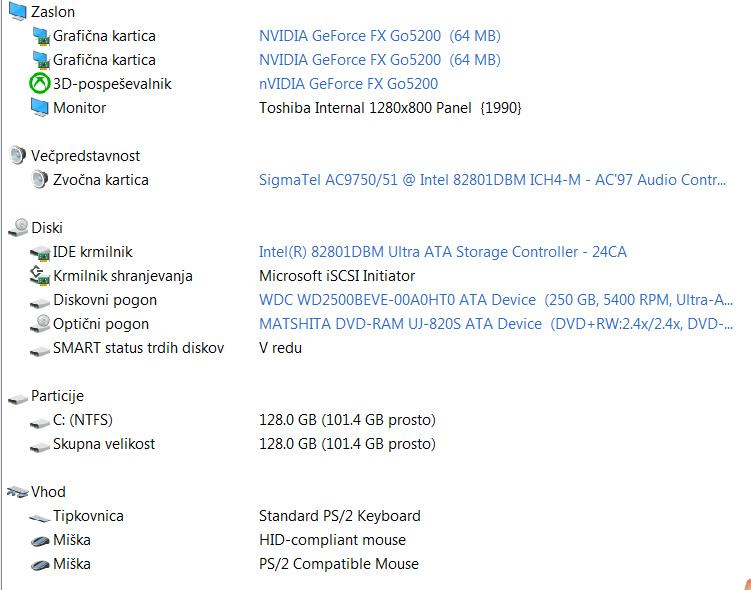This screenshot has height=590, width=751.
Task: Open the nVIDIA GeForce FX Go5200 accelerator link
Action: coord(348,84)
